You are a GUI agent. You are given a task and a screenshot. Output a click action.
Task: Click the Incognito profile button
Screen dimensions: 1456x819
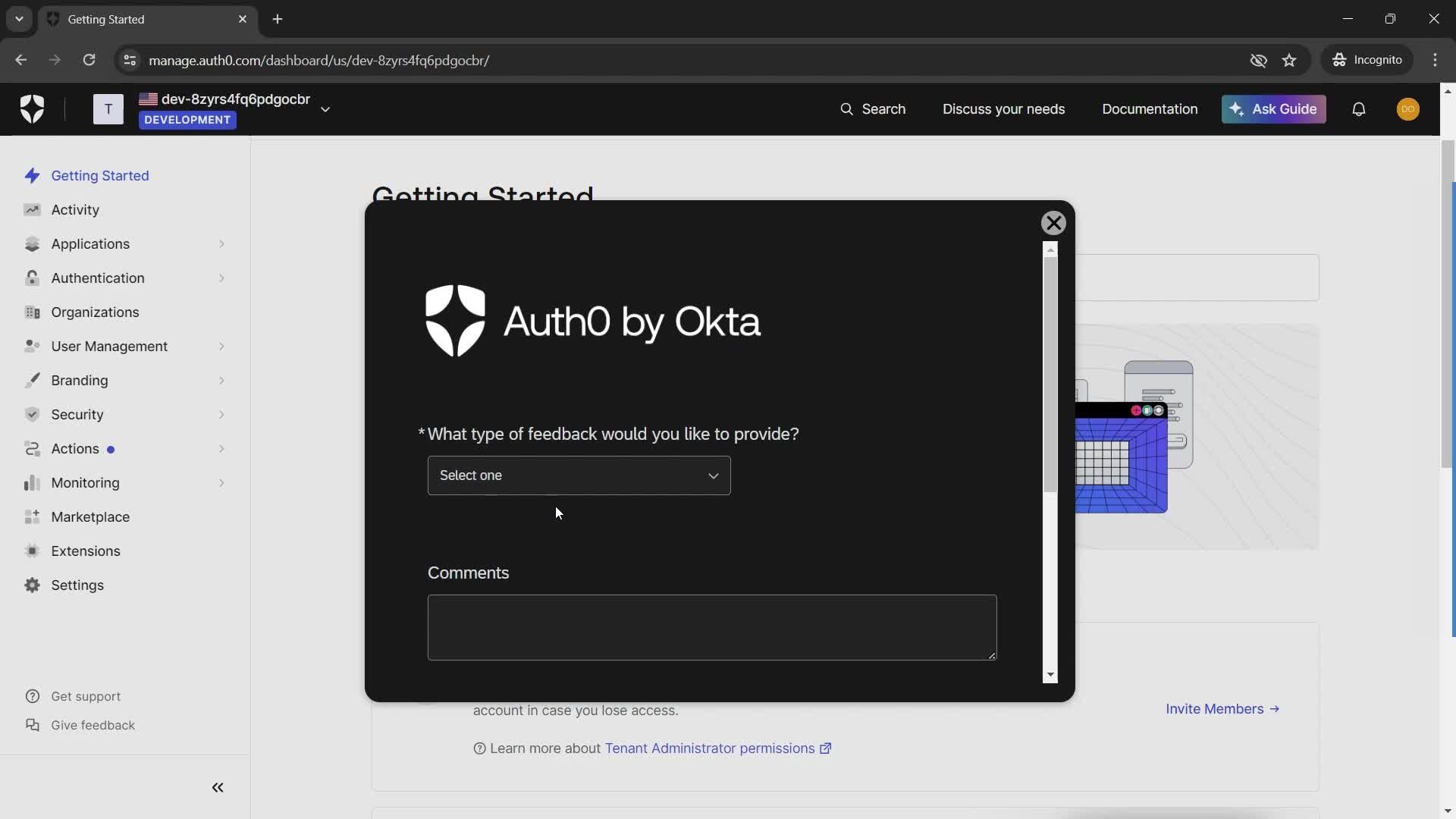(1367, 60)
